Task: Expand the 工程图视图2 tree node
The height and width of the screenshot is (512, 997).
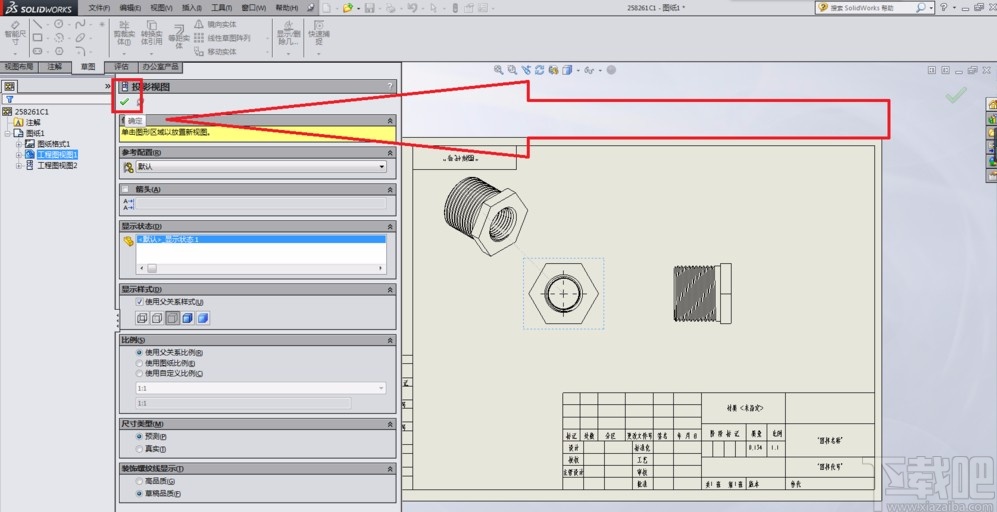Action: 19,165
